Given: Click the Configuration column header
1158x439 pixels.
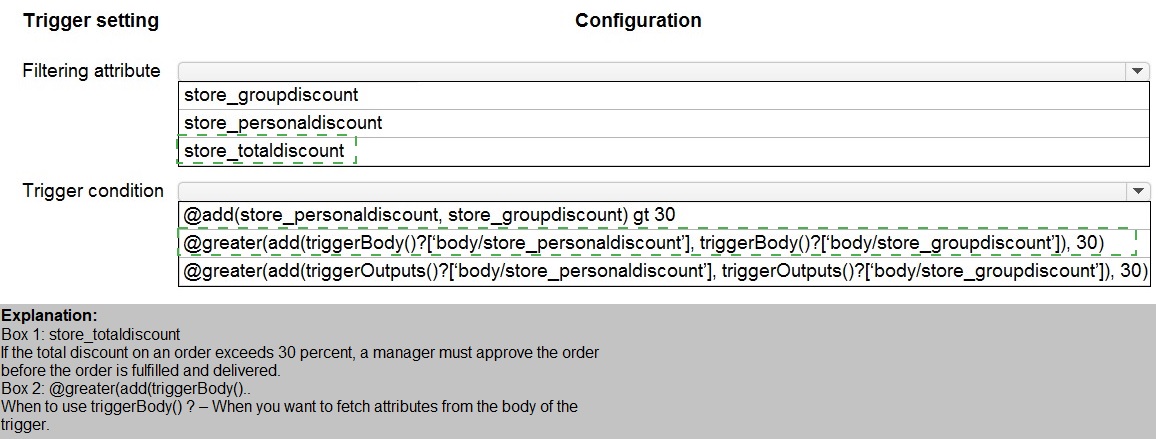Looking at the screenshot, I should click(x=638, y=21).
